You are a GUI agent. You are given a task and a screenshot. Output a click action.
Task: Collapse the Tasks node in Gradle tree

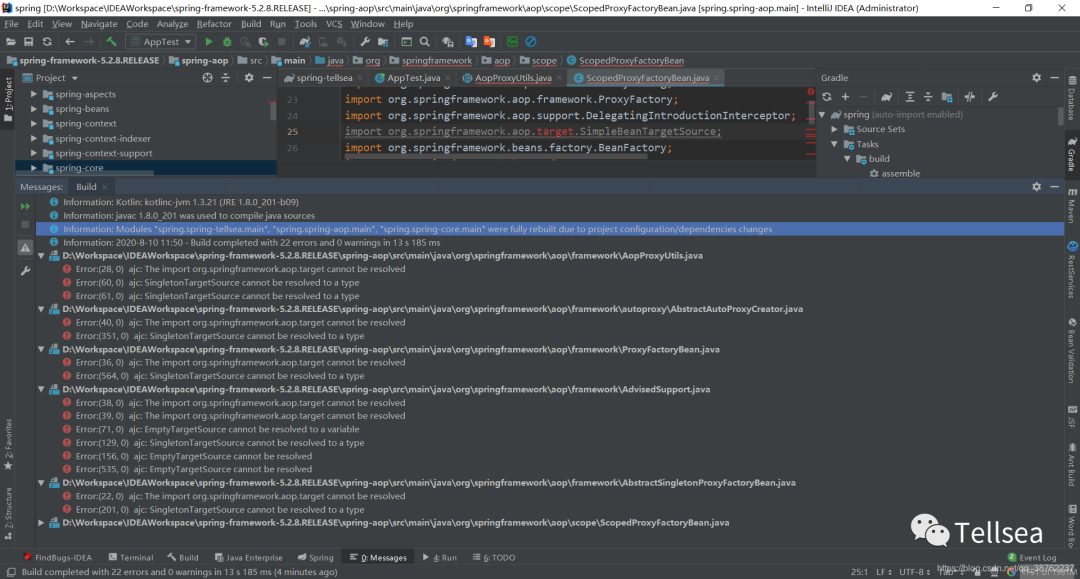point(834,144)
